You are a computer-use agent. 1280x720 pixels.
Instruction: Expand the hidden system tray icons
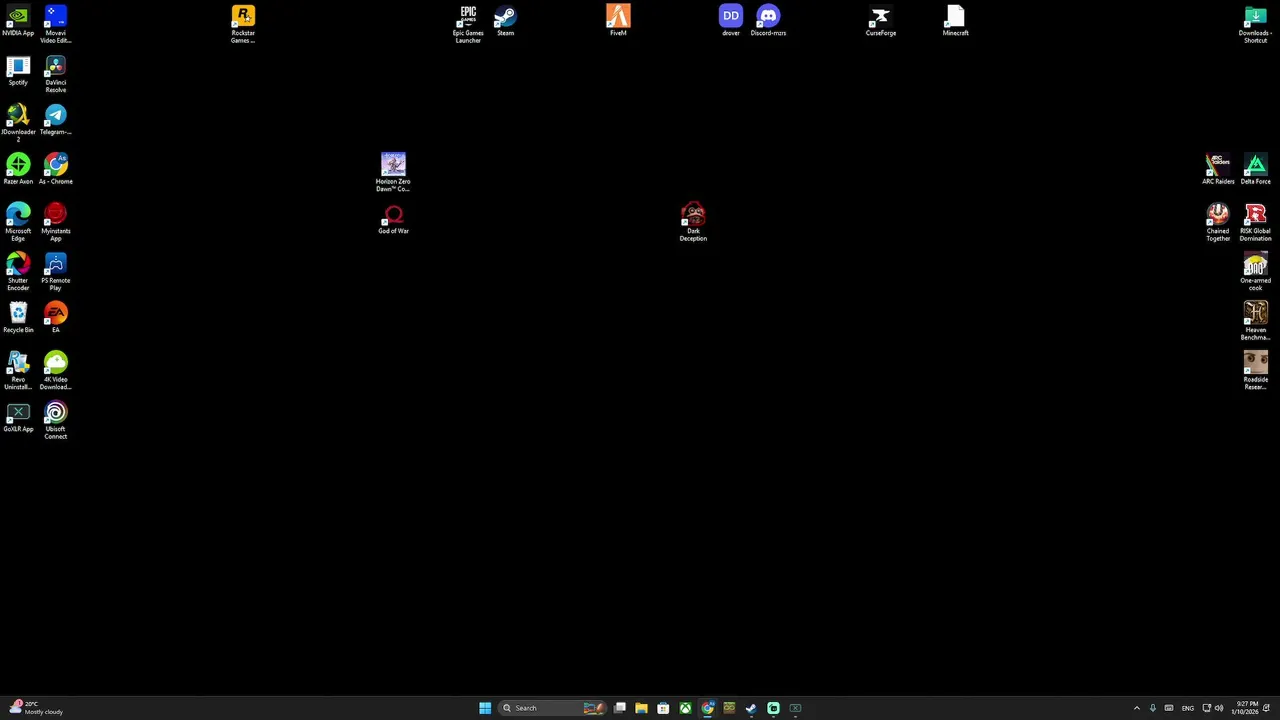(1136, 708)
